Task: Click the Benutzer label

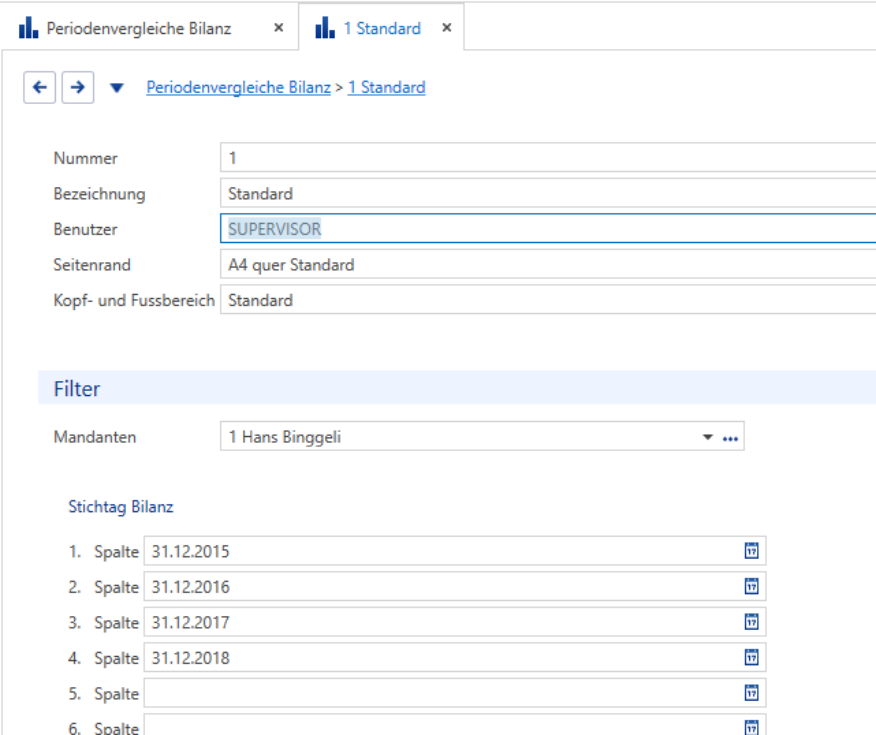Action: [85, 229]
